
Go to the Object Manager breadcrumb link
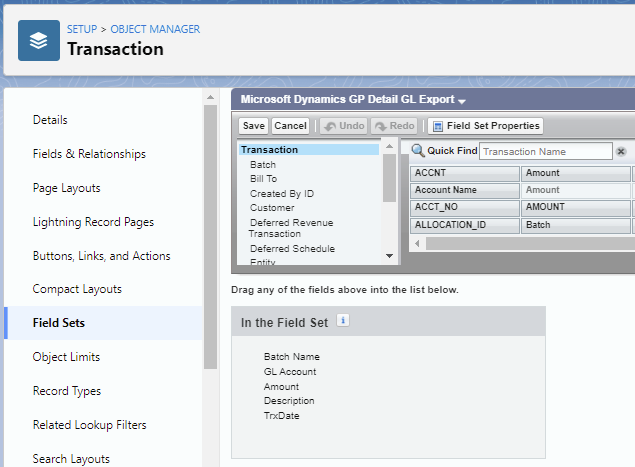155,29
